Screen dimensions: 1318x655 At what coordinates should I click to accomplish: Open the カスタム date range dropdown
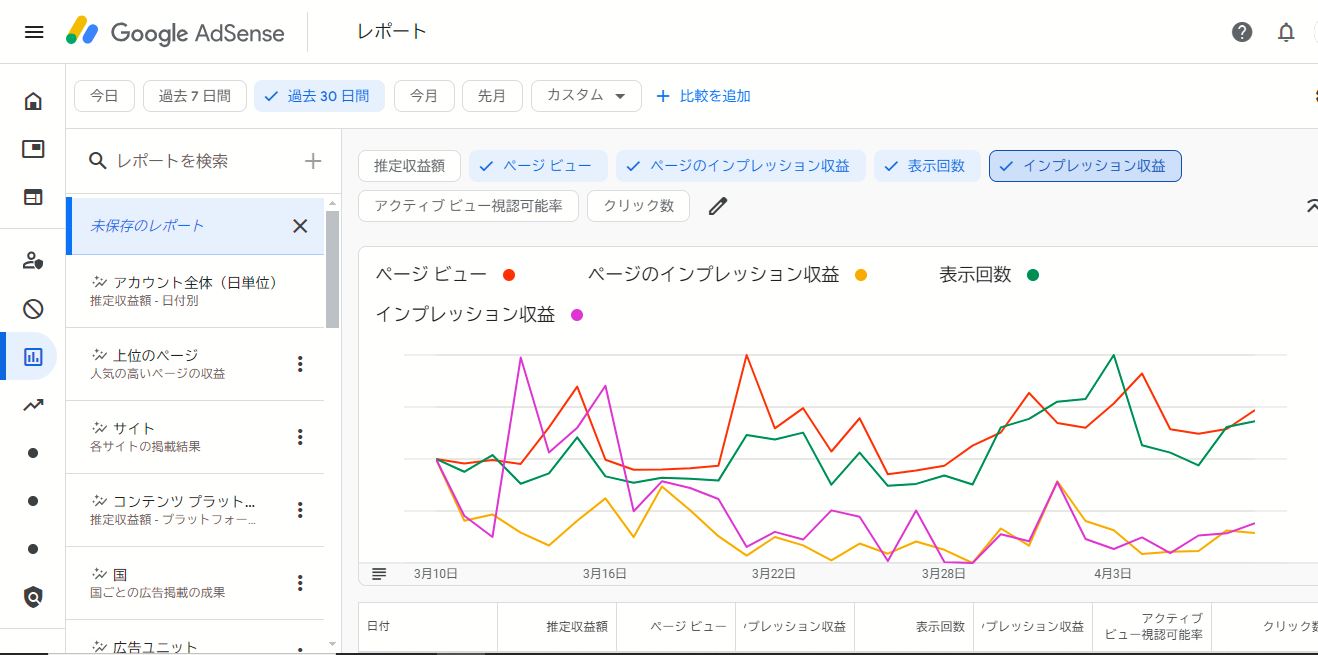pyautogui.click(x=586, y=96)
